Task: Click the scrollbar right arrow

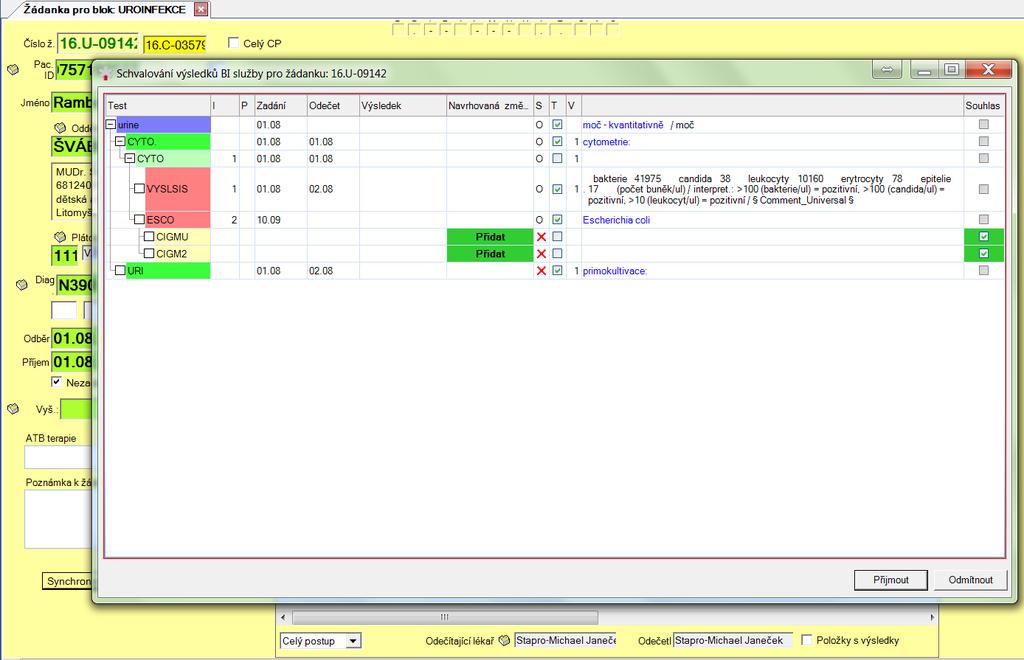Action: [x=932, y=617]
